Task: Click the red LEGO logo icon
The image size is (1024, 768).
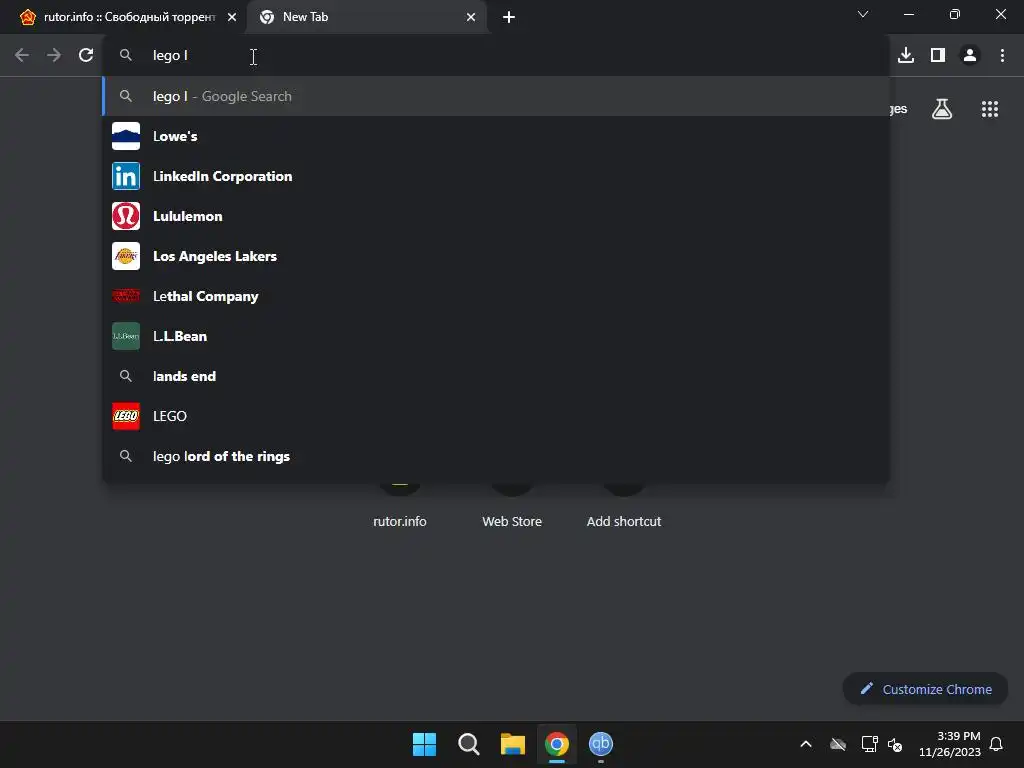Action: (125, 416)
